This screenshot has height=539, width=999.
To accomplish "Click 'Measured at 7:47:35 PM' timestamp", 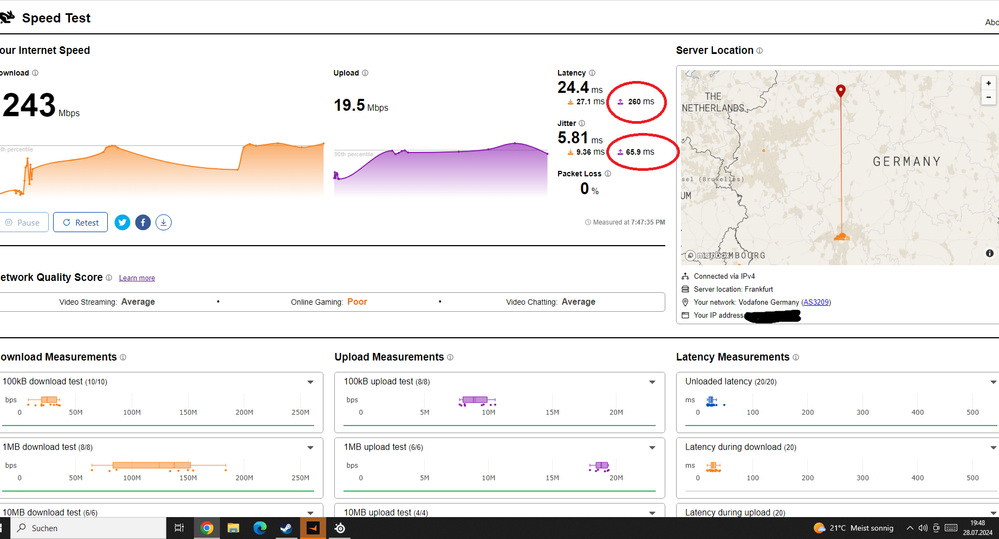I will tap(625, 222).
